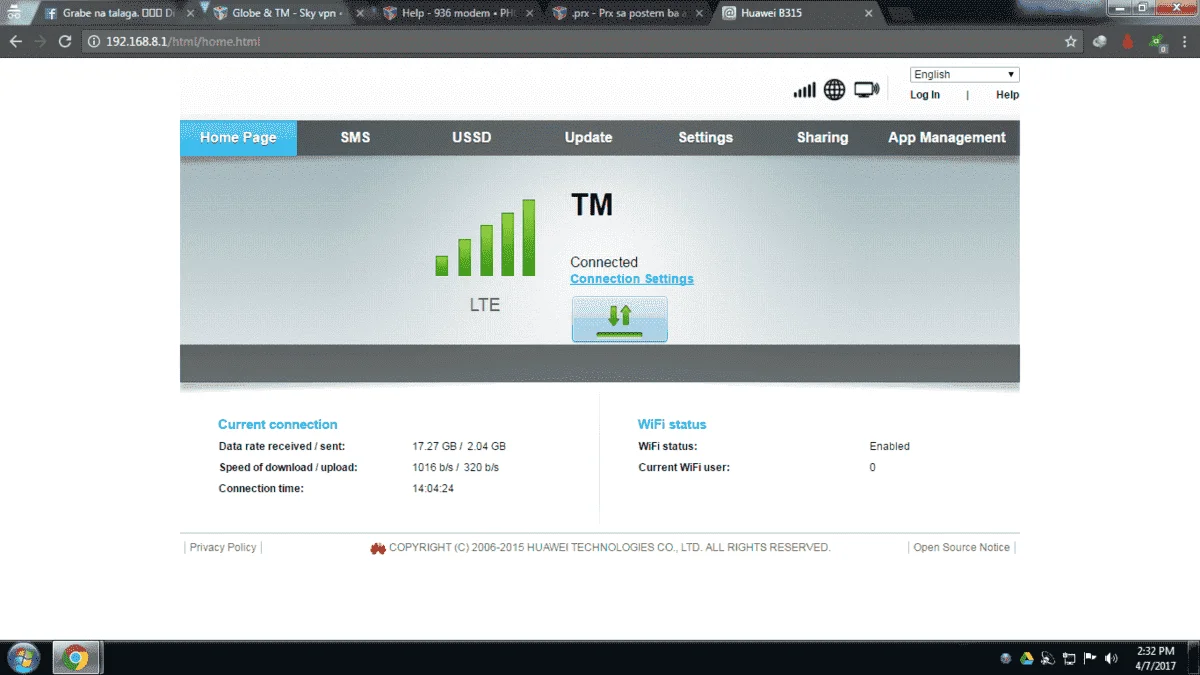
Task: Close the Huawei B315 browser tab
Action: coord(868,14)
